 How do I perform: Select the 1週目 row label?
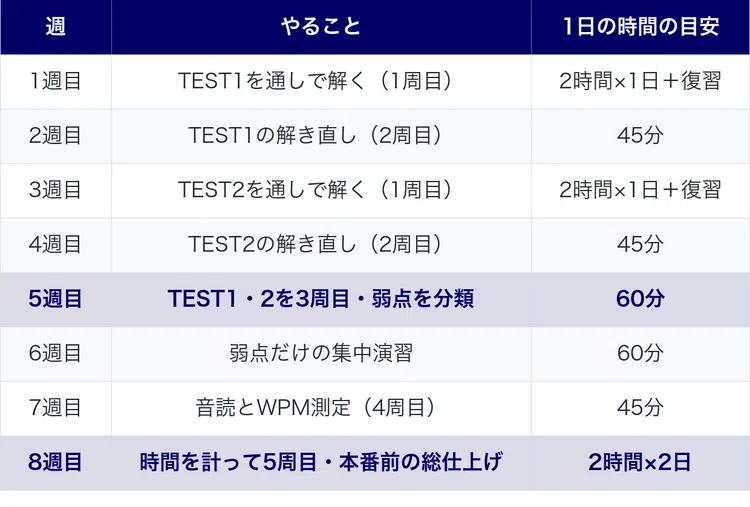point(55,81)
